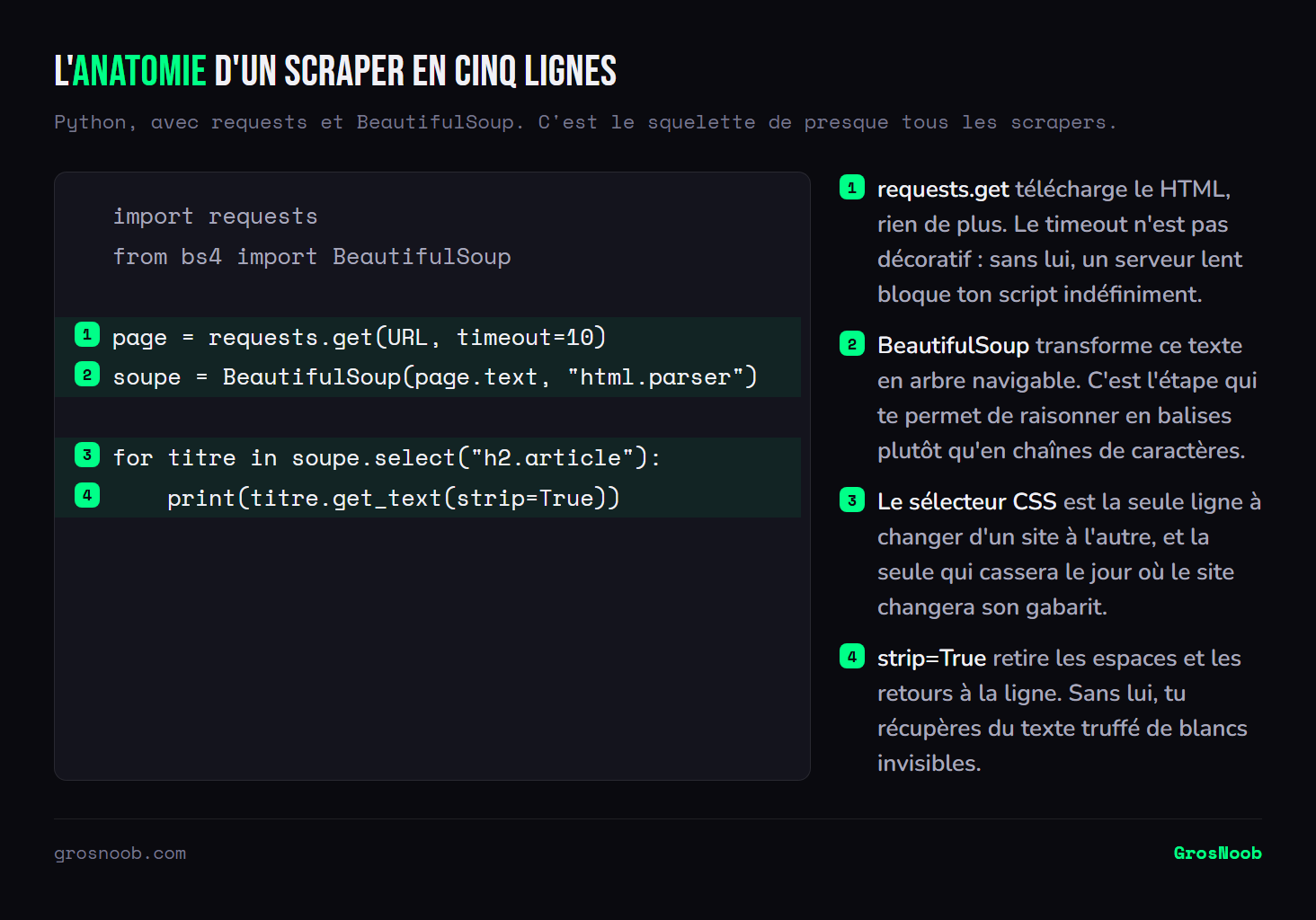Open the grosnoob.com link in the footer
Viewport: 1316px width, 920px height.
(x=120, y=854)
